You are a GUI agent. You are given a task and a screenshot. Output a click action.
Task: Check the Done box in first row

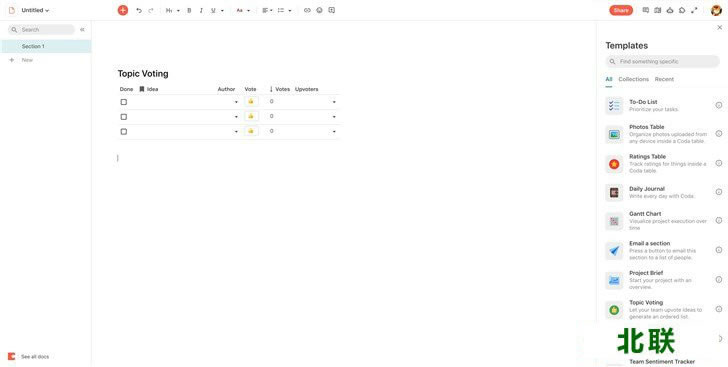[124, 102]
